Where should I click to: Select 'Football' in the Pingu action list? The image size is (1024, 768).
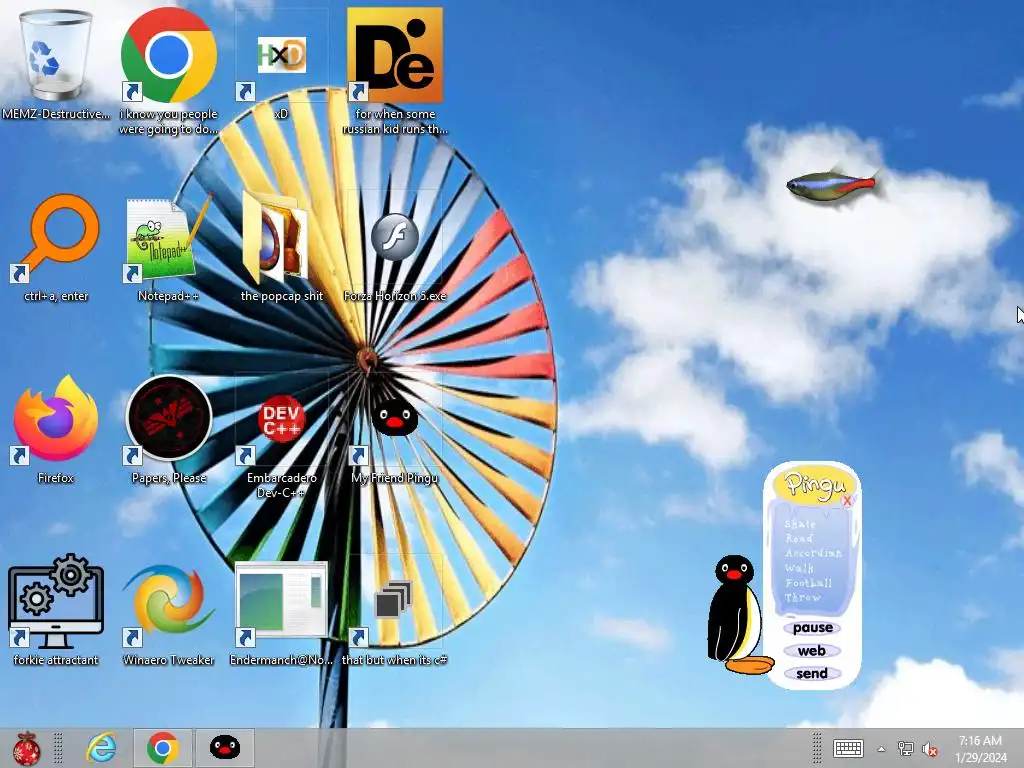(x=808, y=583)
